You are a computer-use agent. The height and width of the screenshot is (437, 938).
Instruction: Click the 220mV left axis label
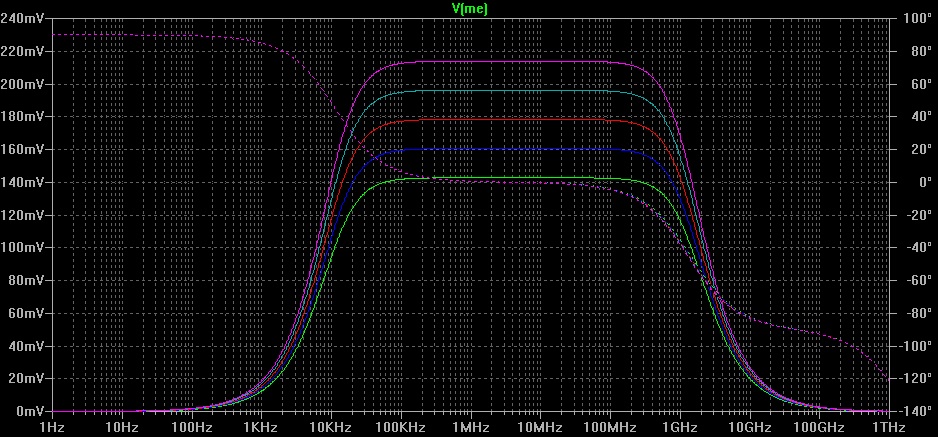[22, 51]
